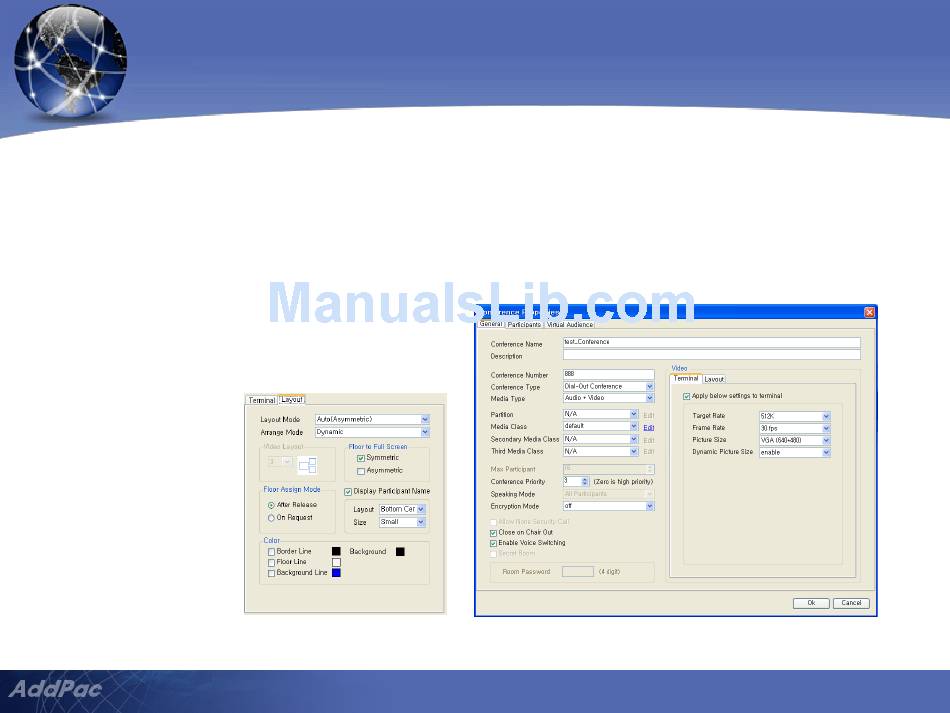Enable the Floor Line checkbox

tap(271, 562)
